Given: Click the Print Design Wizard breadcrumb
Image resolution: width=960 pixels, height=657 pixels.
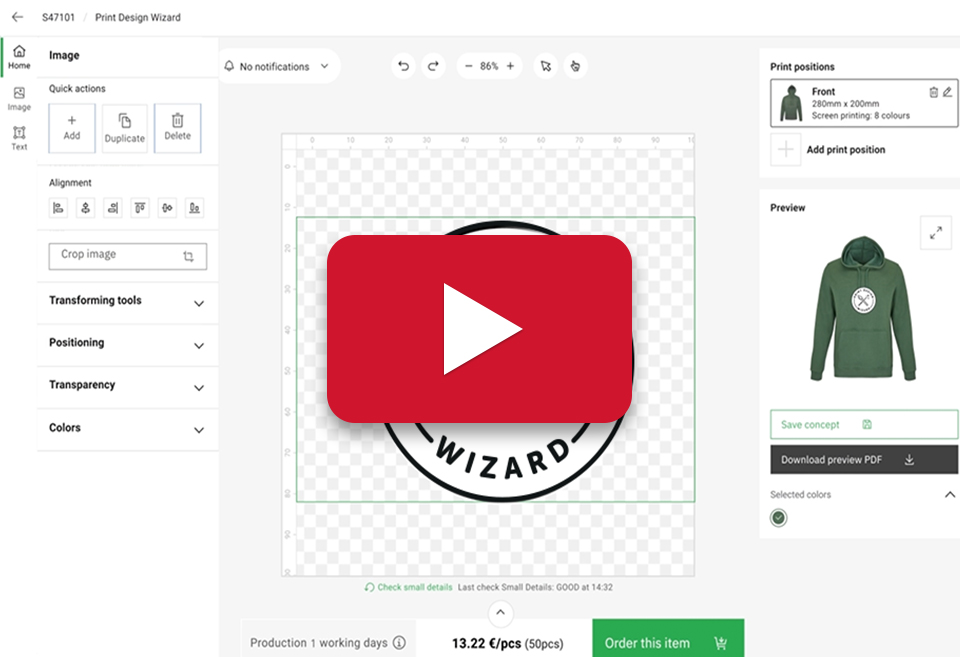Looking at the screenshot, I should [x=138, y=17].
